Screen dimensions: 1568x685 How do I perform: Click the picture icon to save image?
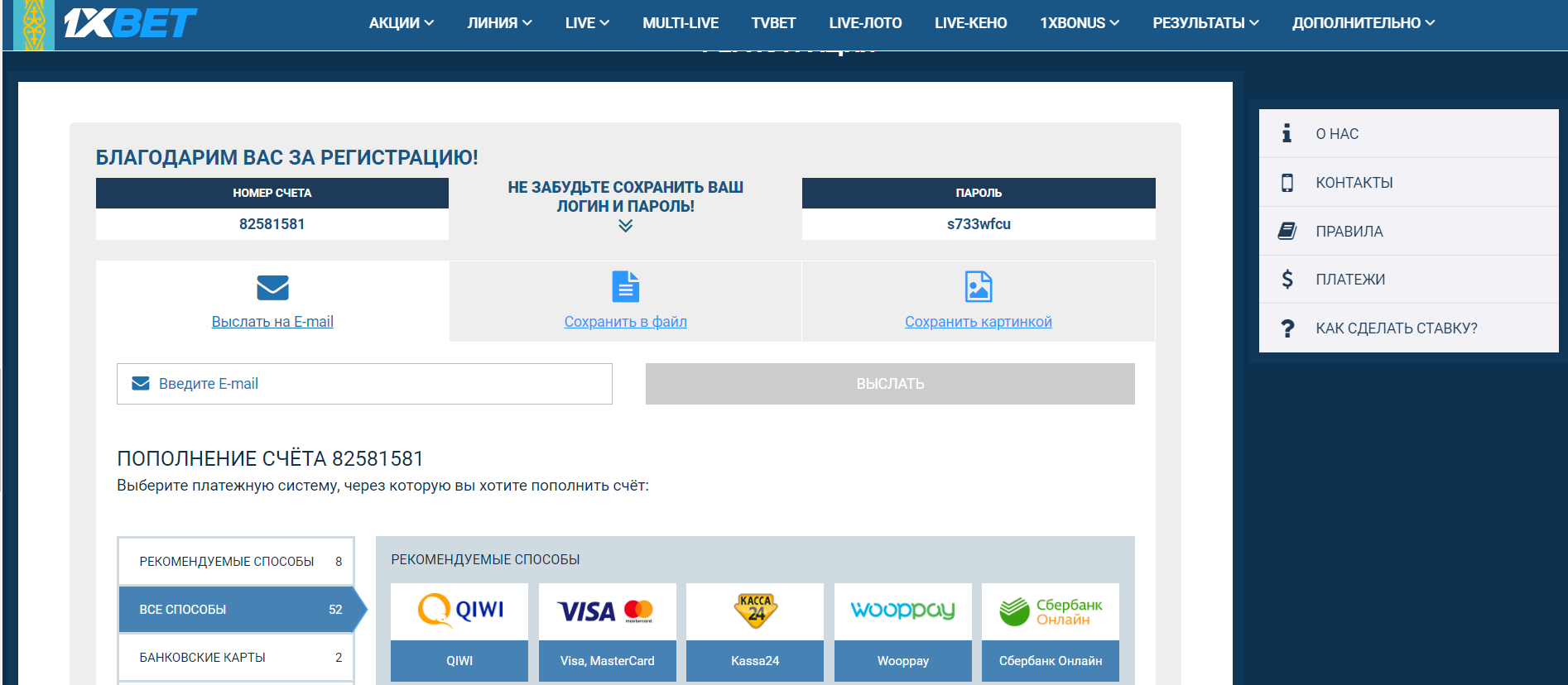[x=978, y=287]
